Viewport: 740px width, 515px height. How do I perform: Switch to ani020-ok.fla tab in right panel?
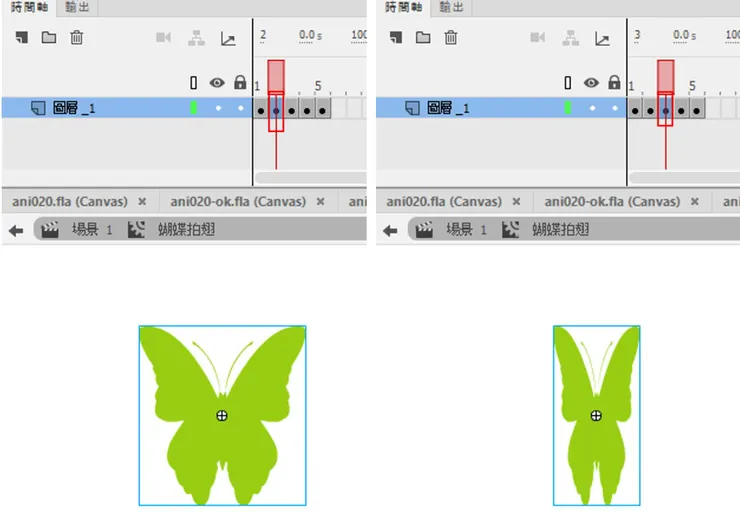pyautogui.click(x=612, y=202)
